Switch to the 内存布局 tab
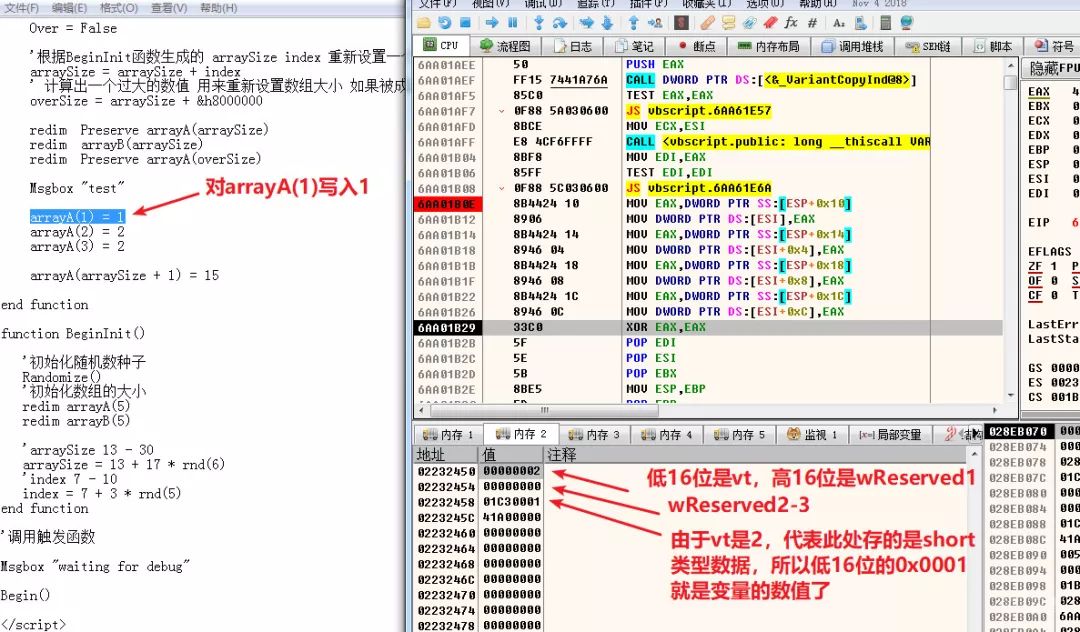The width and height of the screenshot is (1080, 632). pyautogui.click(x=768, y=46)
